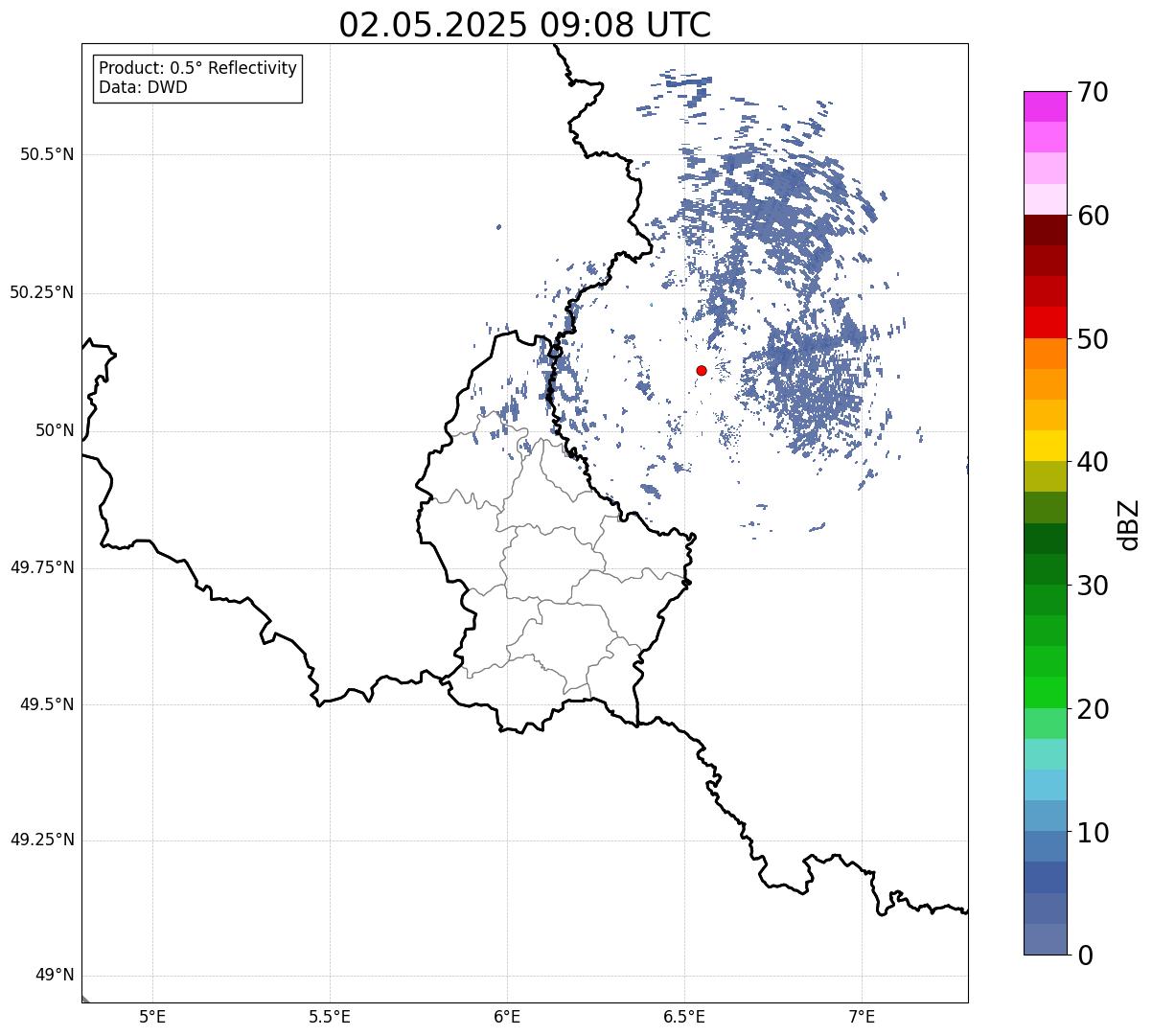The width and height of the screenshot is (1152, 1036).
Task: Click the Data: DWD label
Action: click(x=143, y=87)
